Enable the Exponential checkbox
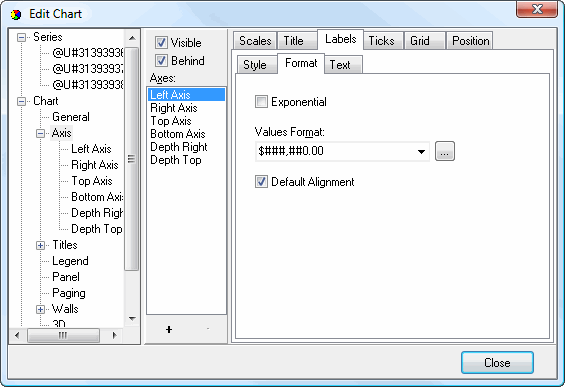 261,102
